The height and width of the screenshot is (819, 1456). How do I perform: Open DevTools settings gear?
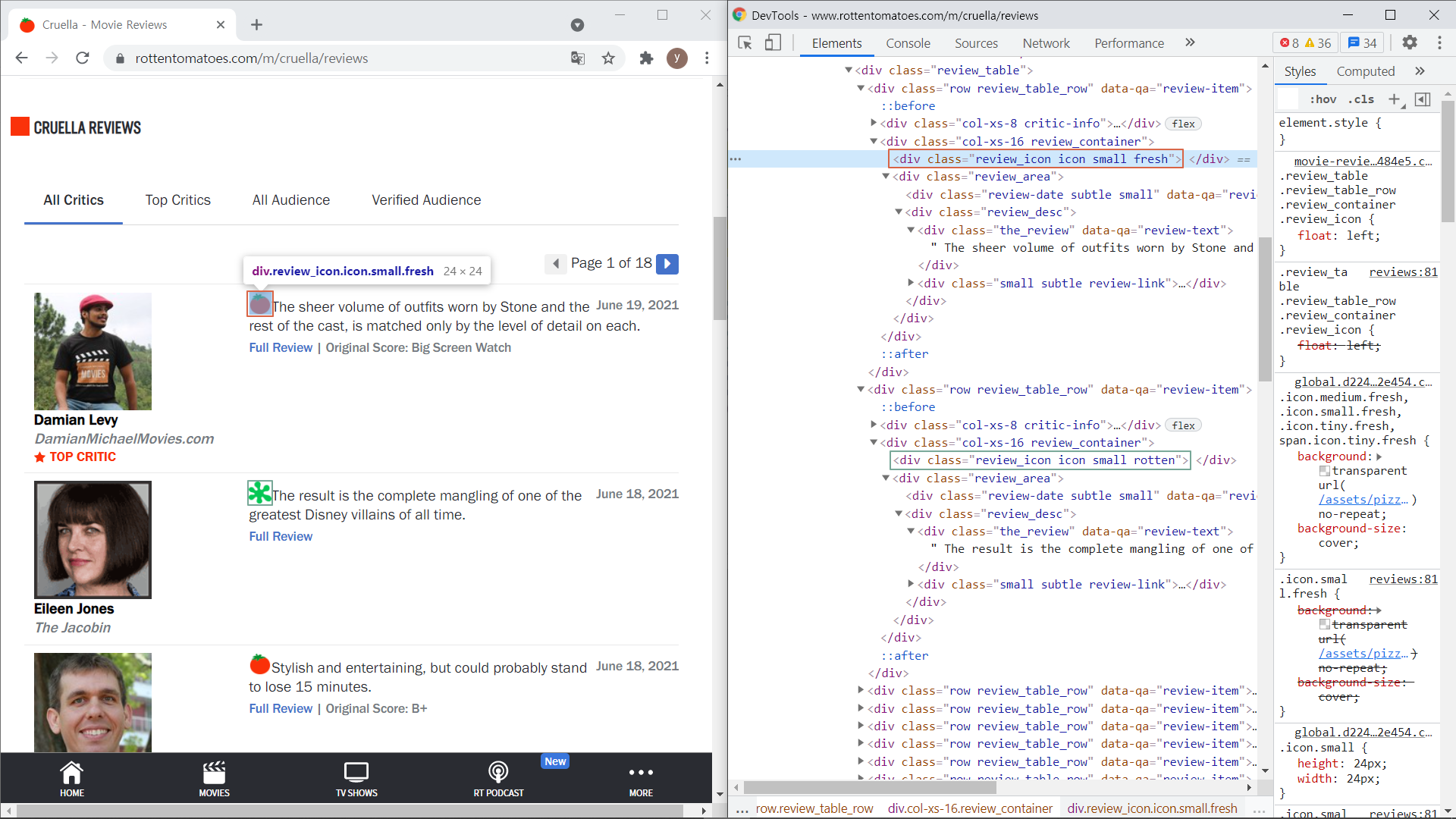pos(1409,43)
